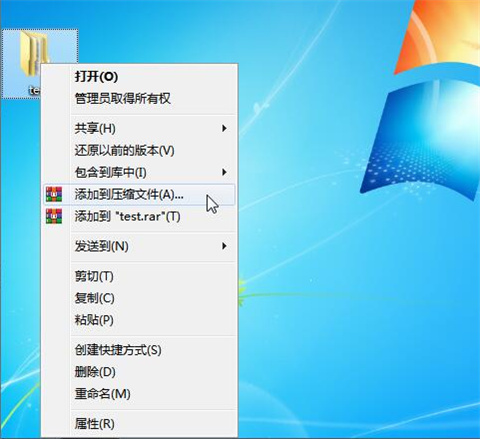Choose 打开(O) from the context menu
The height and width of the screenshot is (439, 480).
coord(139,77)
